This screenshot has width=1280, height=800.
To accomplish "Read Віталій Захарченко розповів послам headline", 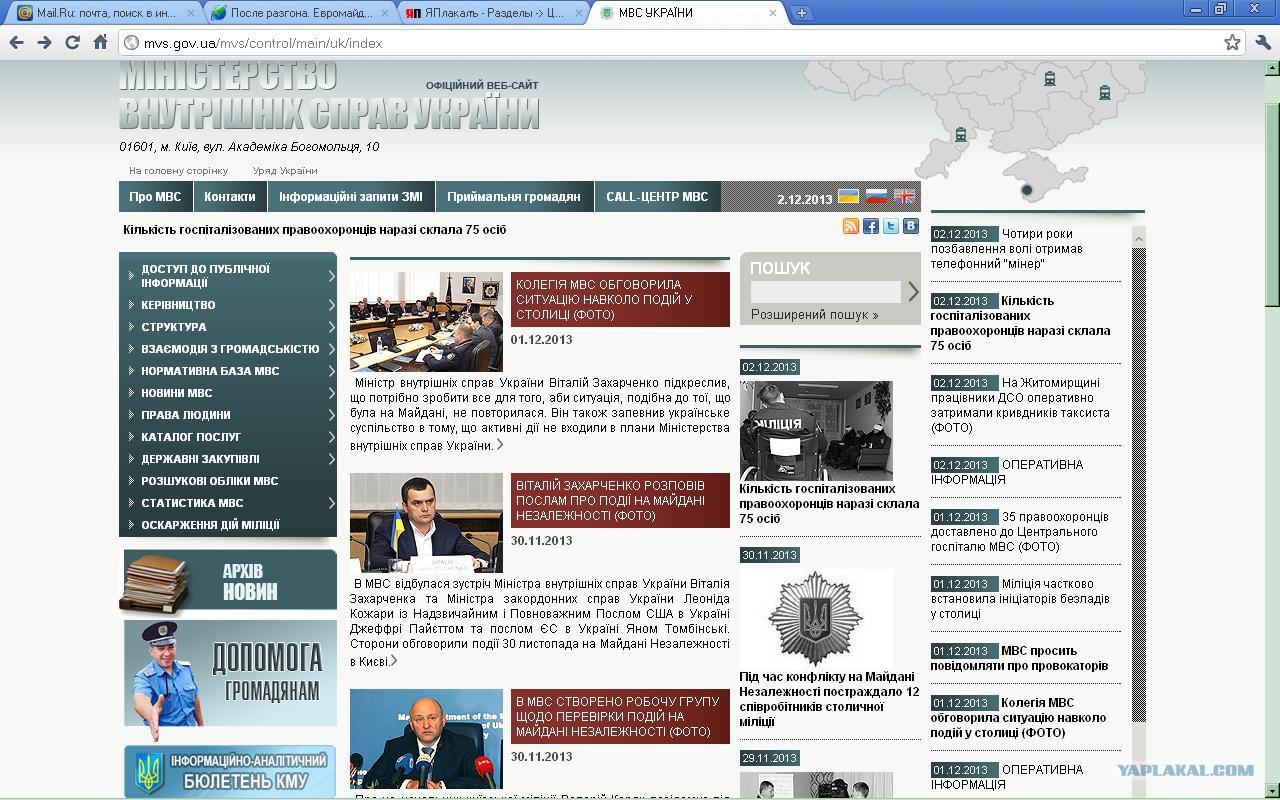I will [620, 501].
